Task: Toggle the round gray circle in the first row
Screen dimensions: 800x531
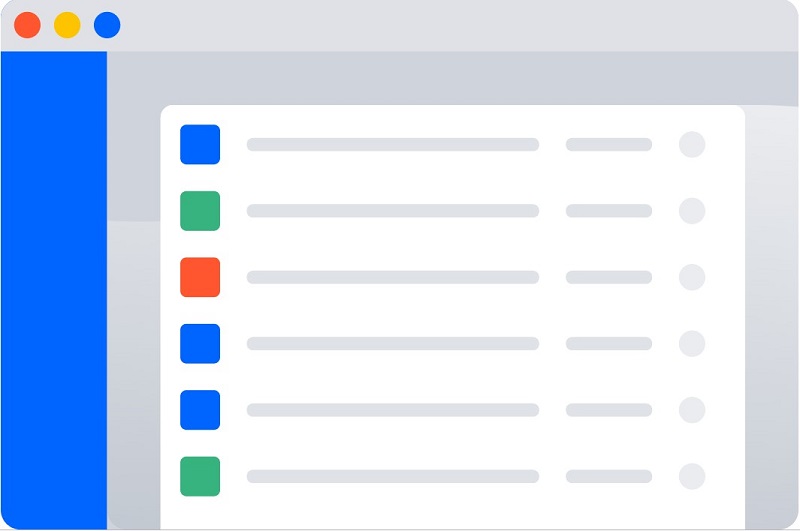Action: (692, 144)
